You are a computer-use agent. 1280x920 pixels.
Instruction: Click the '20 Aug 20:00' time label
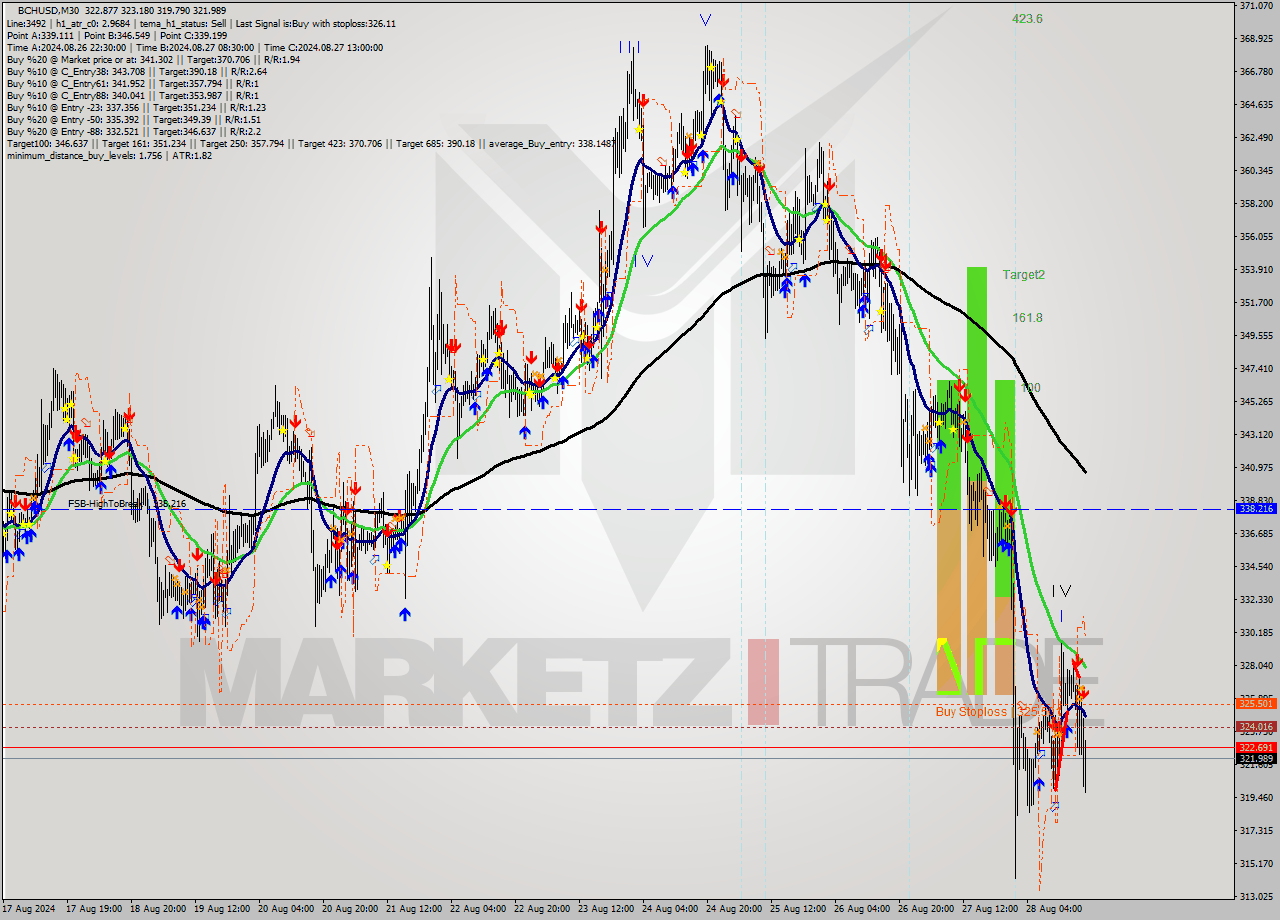point(350,910)
